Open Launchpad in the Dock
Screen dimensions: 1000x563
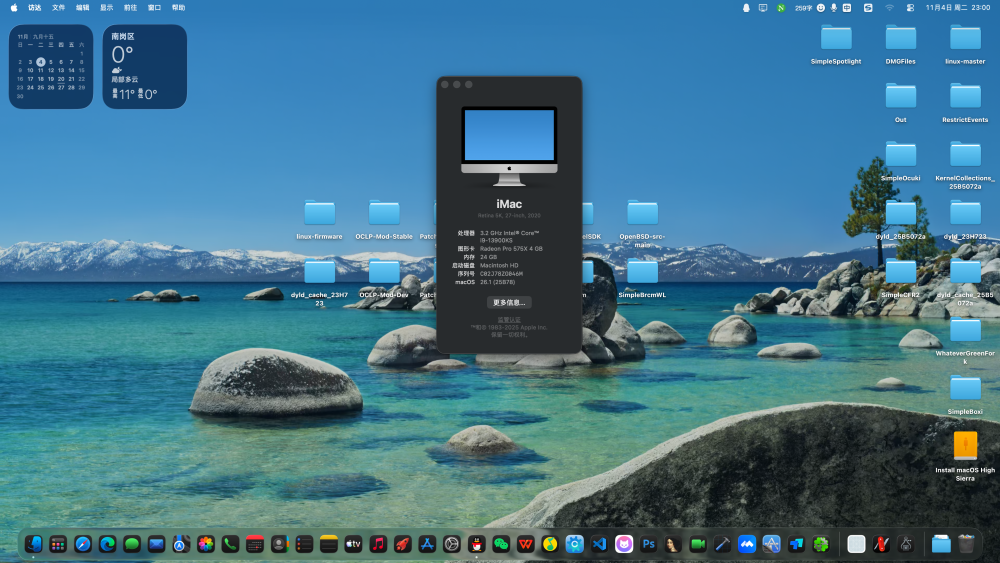58,544
